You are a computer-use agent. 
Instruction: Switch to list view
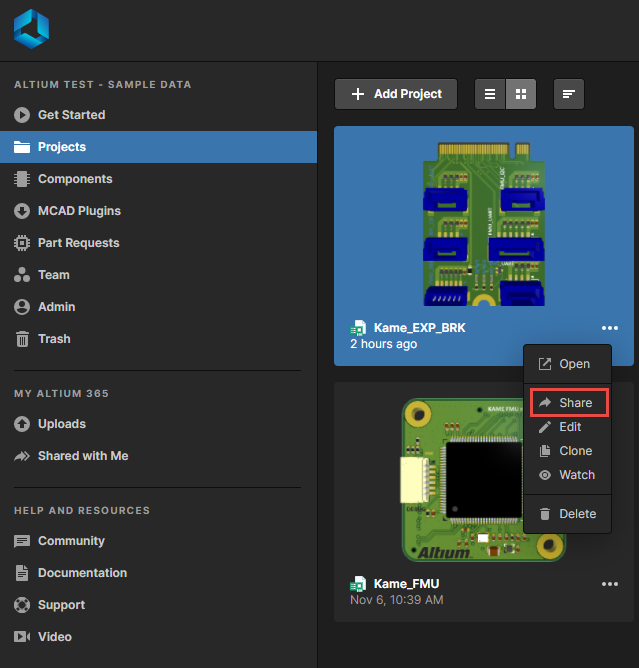[x=490, y=94]
